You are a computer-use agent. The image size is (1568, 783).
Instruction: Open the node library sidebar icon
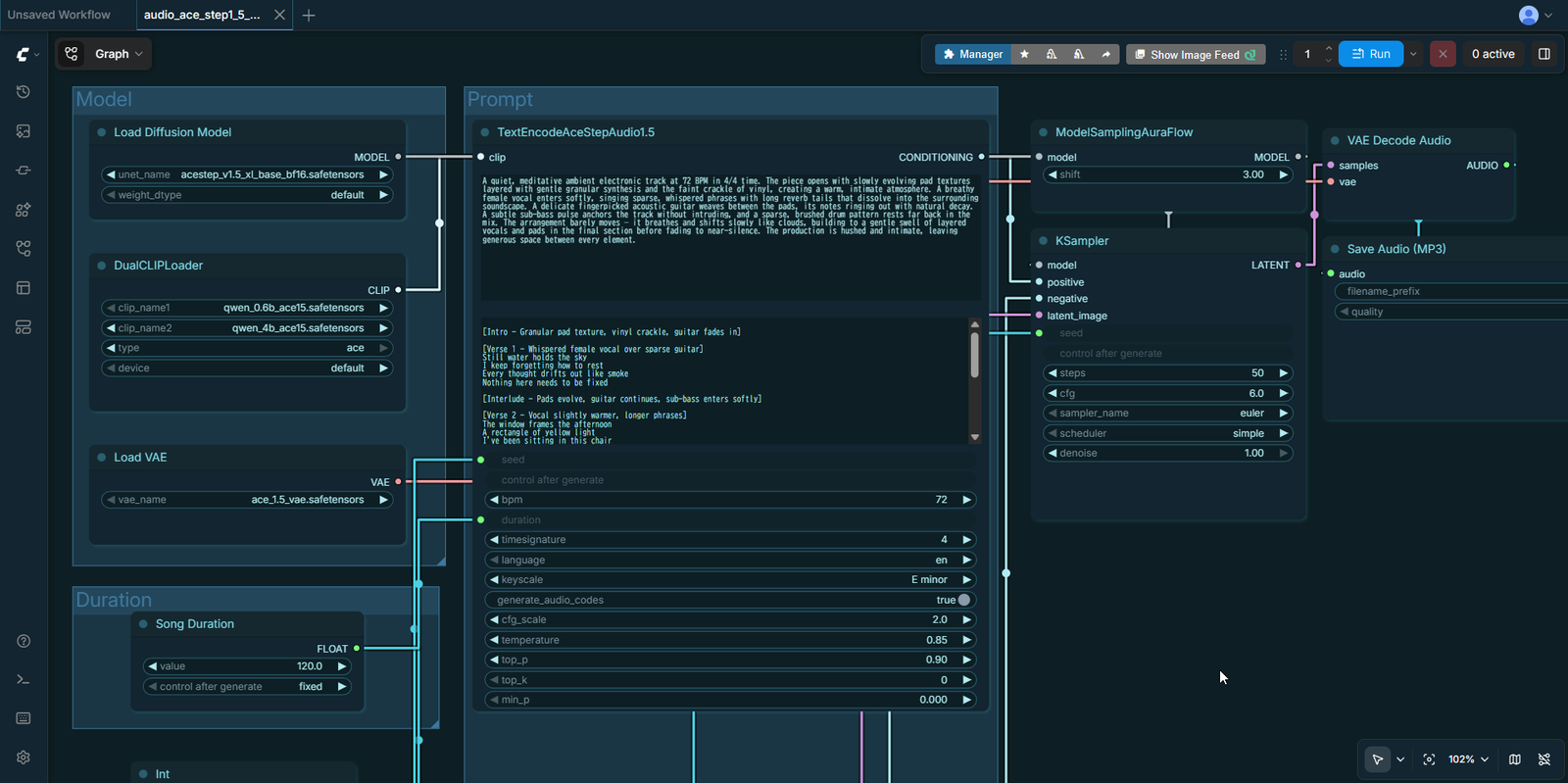click(24, 171)
